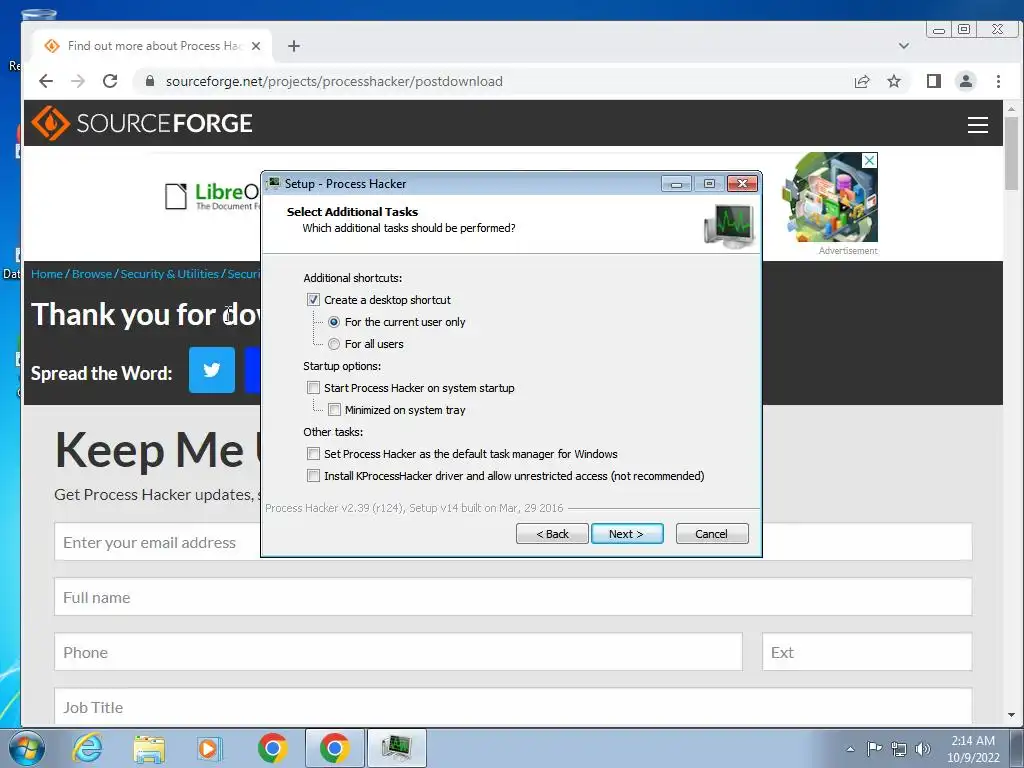Viewport: 1024px width, 768px height.
Task: Open Windows Explorer folder in taskbar
Action: 149,748
